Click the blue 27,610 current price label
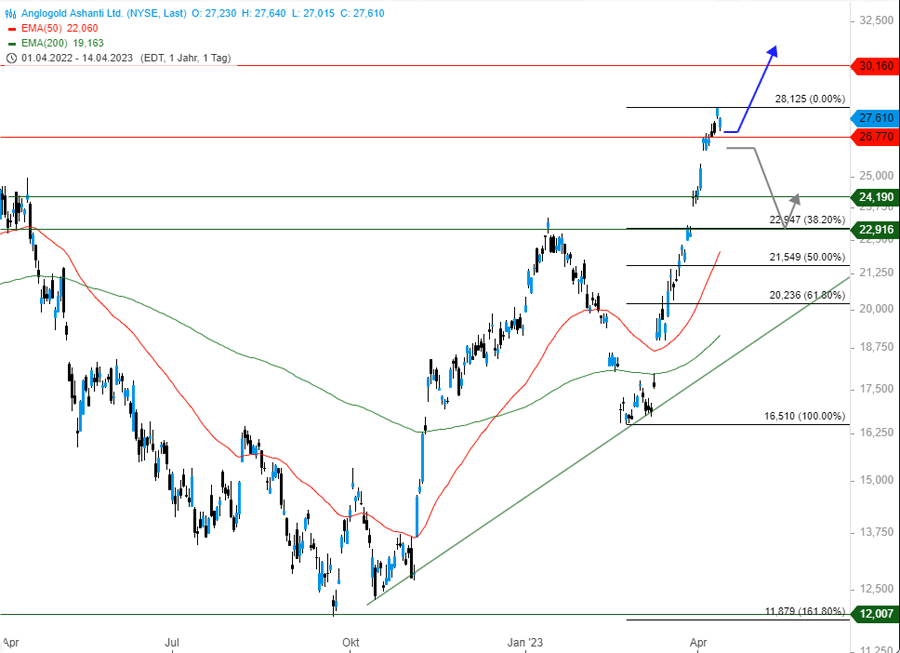The width and height of the screenshot is (900, 653). [x=876, y=118]
